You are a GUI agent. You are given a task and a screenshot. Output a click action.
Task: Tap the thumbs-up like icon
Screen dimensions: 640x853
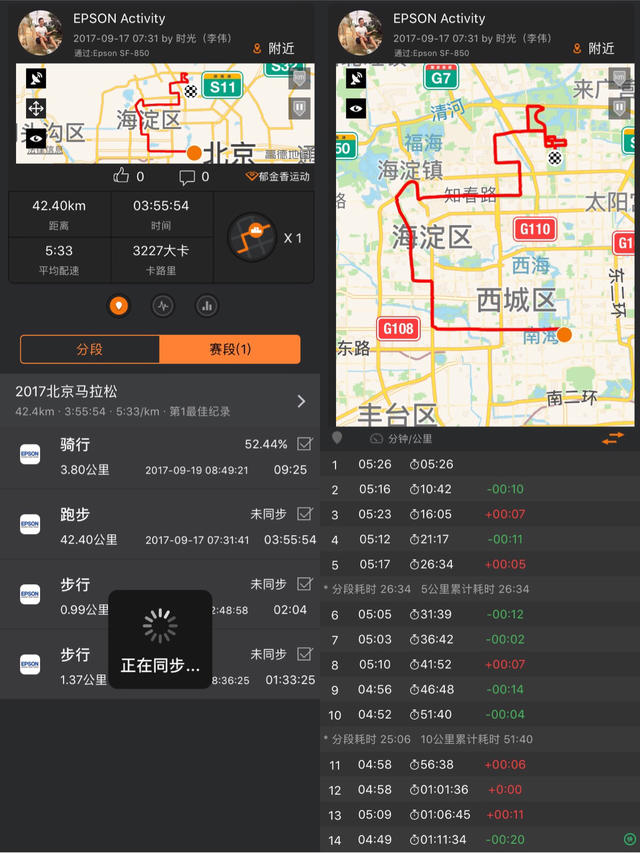(121, 176)
